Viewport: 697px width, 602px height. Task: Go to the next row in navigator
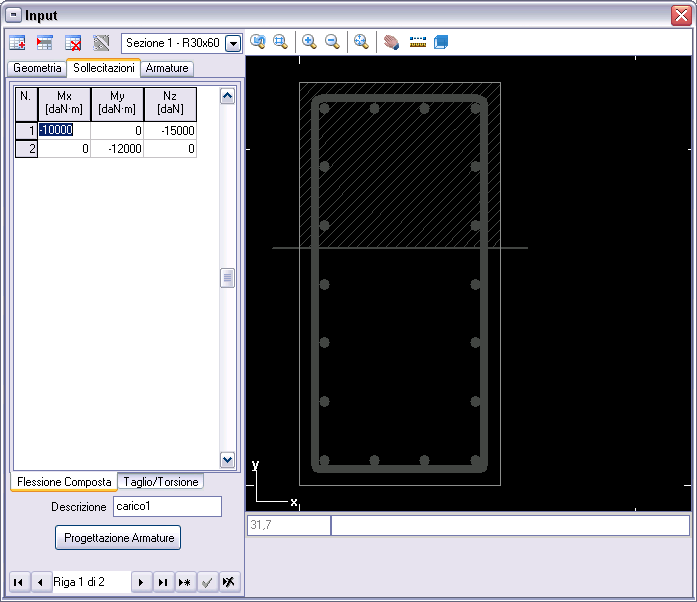coord(141,582)
